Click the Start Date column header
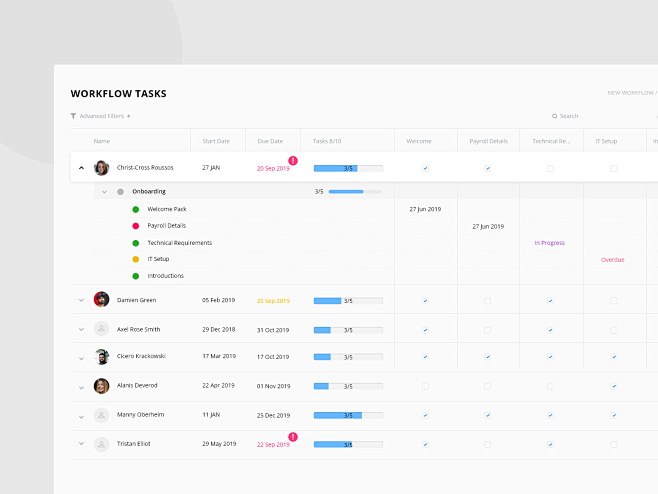Viewport: 658px width, 494px height. point(216,141)
